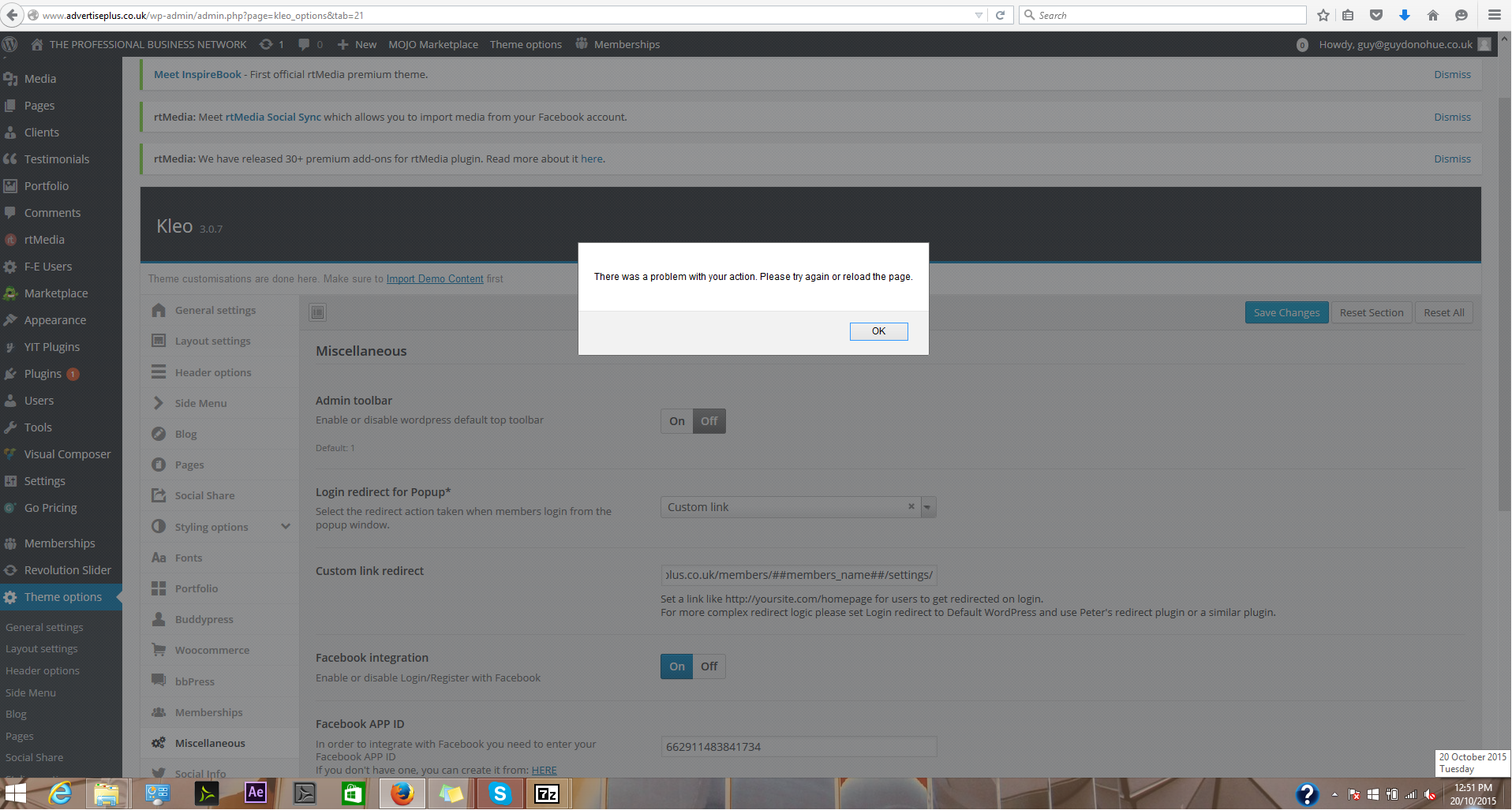Open 7-Zip from the taskbar
The image size is (1512, 810).
[x=547, y=793]
